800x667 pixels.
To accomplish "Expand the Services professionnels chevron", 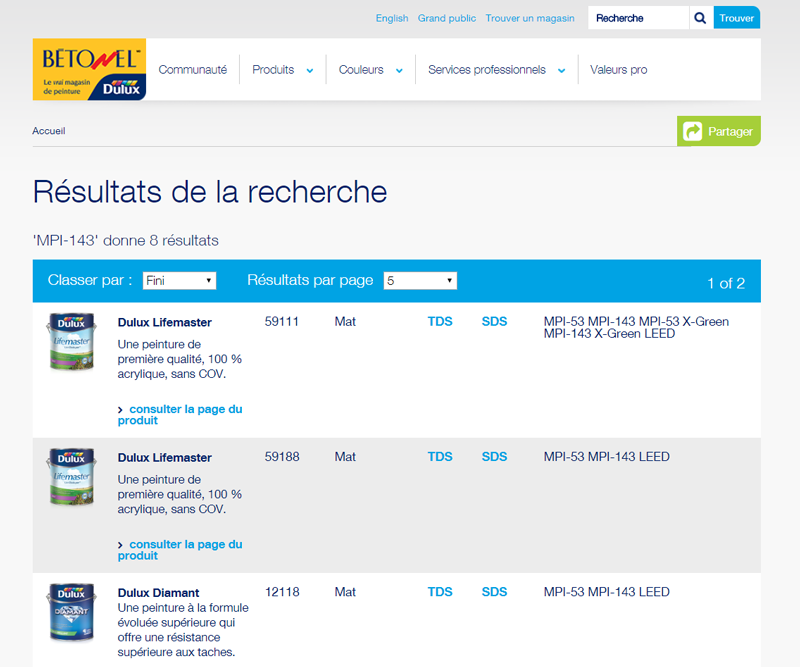I will [561, 70].
